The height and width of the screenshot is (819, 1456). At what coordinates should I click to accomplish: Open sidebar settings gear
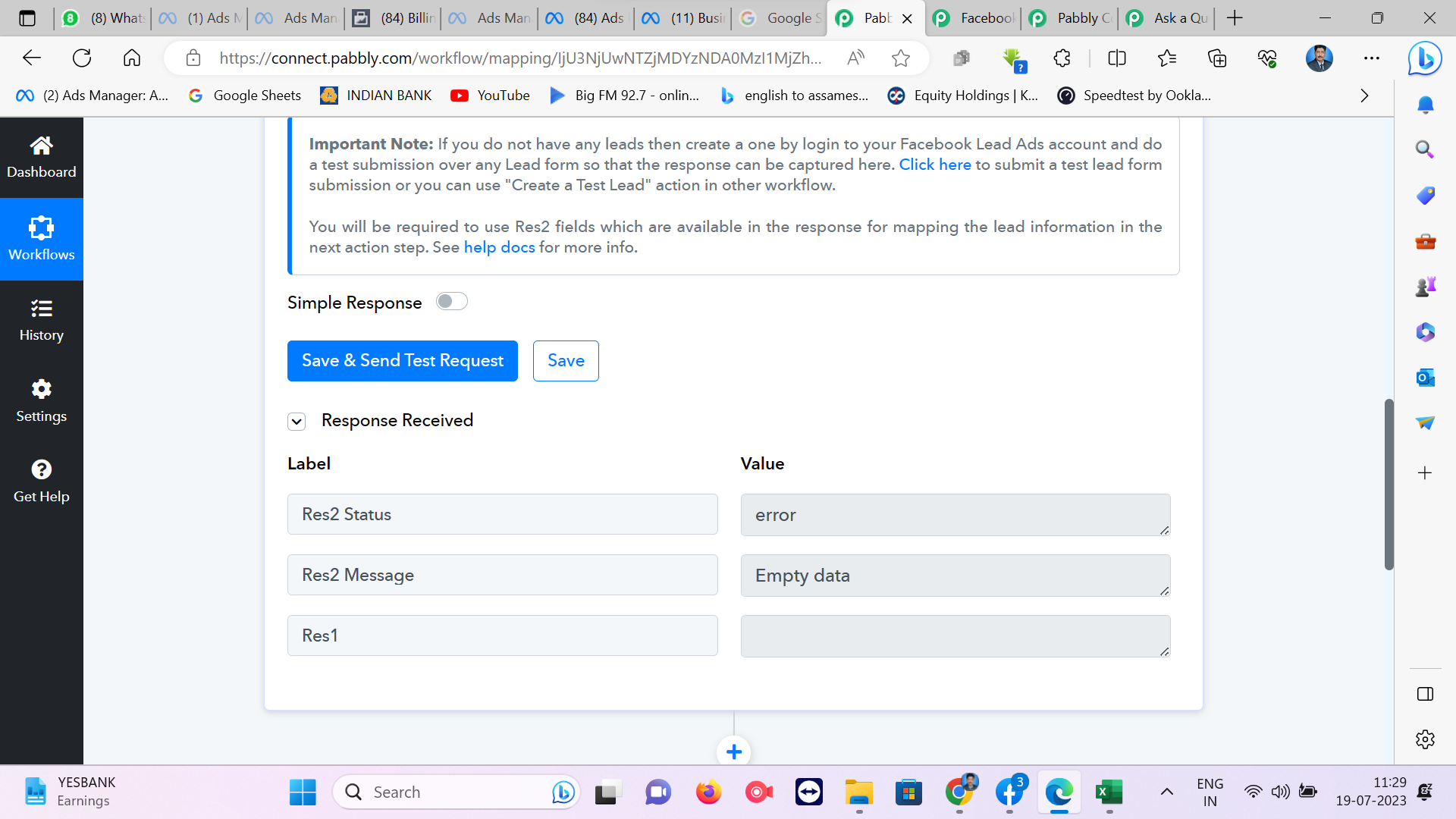[x=1425, y=739]
